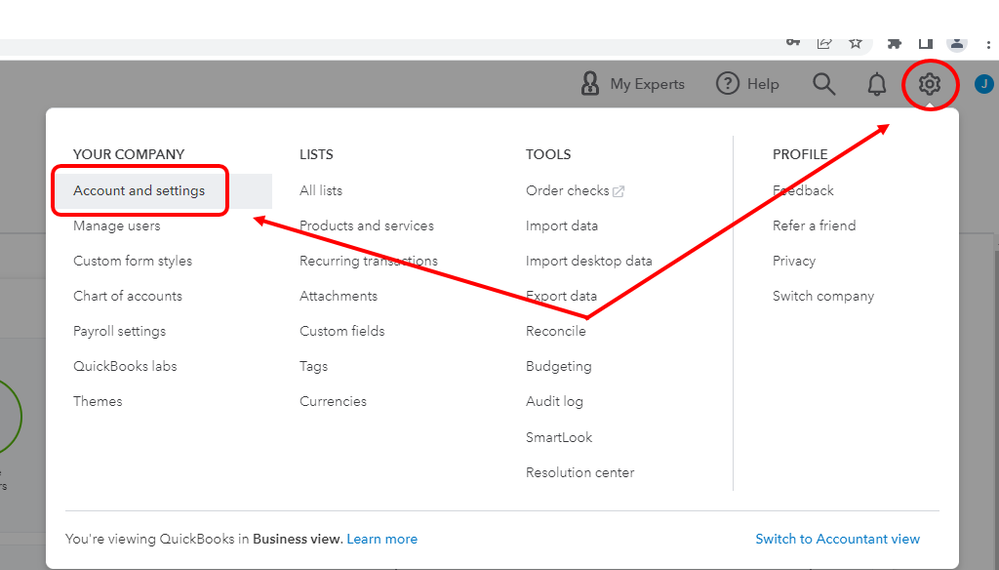This screenshot has height=570, width=999.
Task: Open the Settings gear icon
Action: (930, 85)
